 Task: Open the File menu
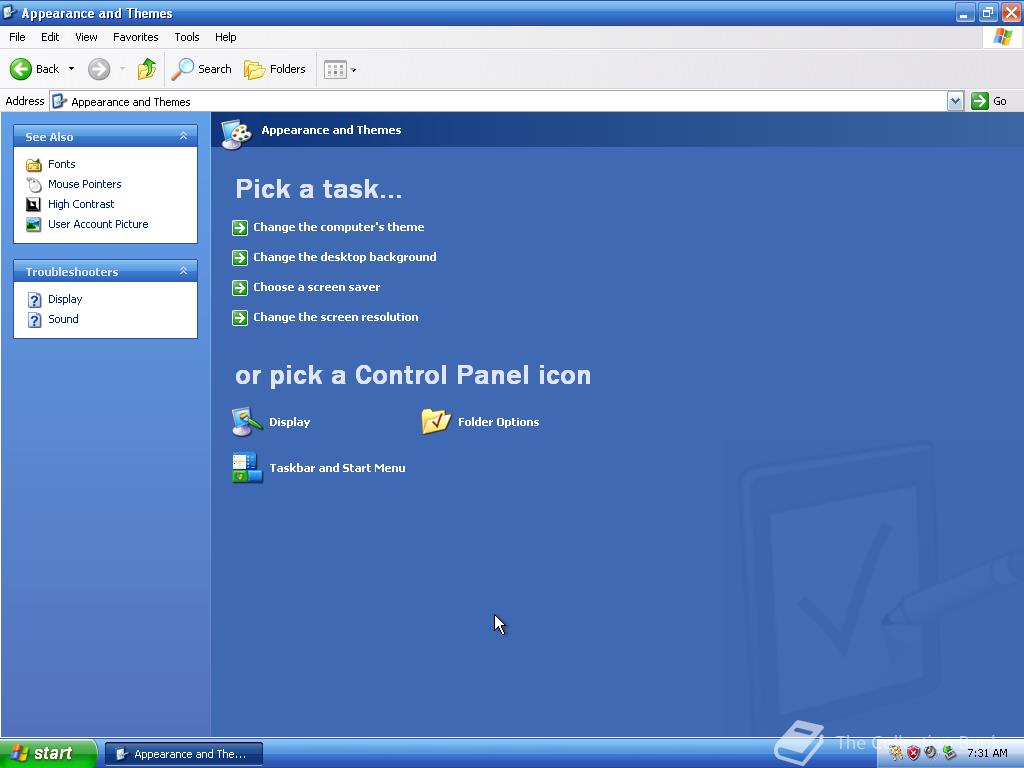(17, 37)
